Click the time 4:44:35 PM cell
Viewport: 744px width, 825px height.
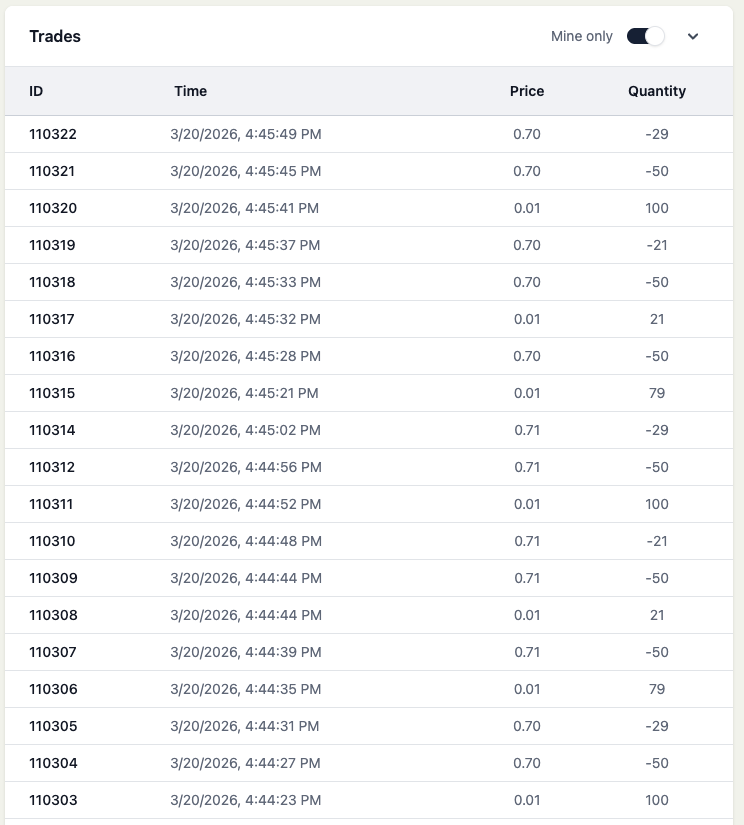246,689
